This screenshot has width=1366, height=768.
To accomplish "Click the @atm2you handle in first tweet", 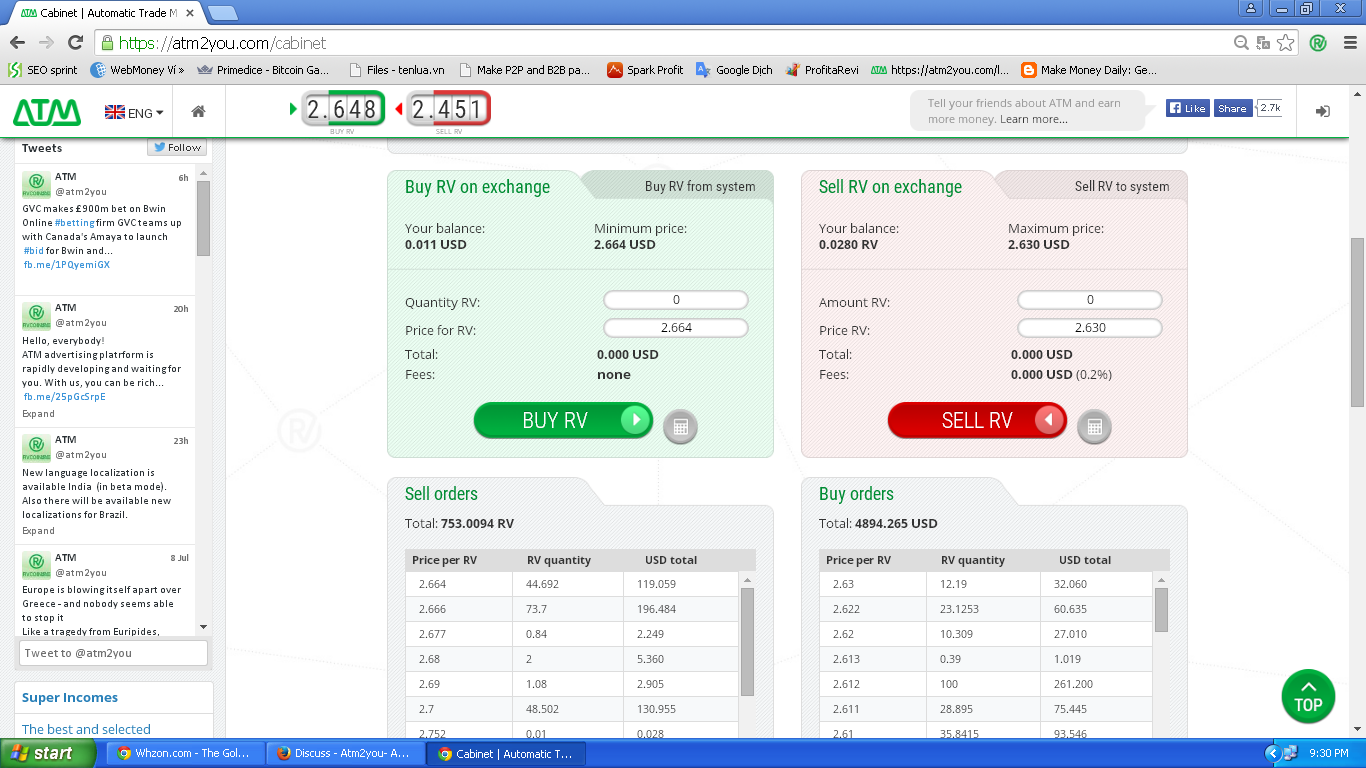I will tap(81, 191).
